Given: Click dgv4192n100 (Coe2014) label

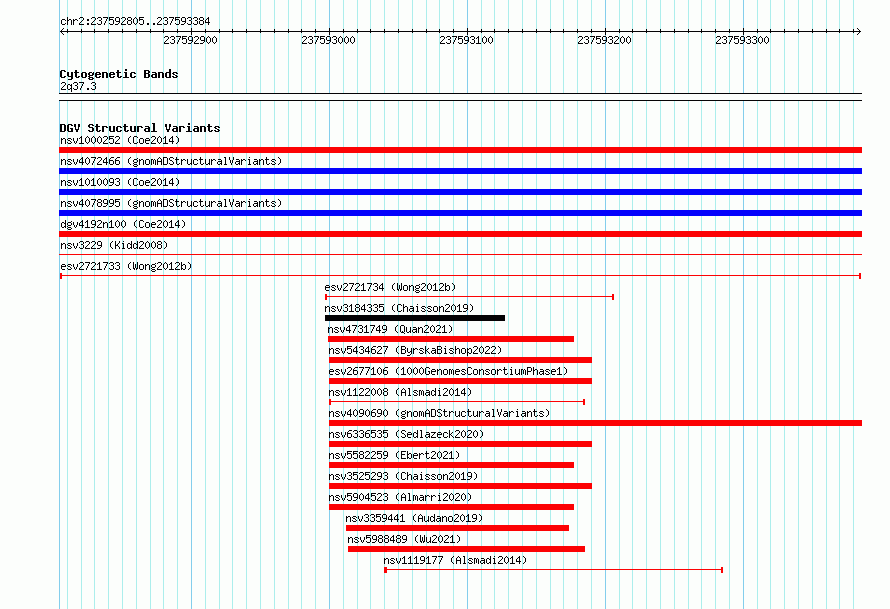Looking at the screenshot, I should 123,224.
